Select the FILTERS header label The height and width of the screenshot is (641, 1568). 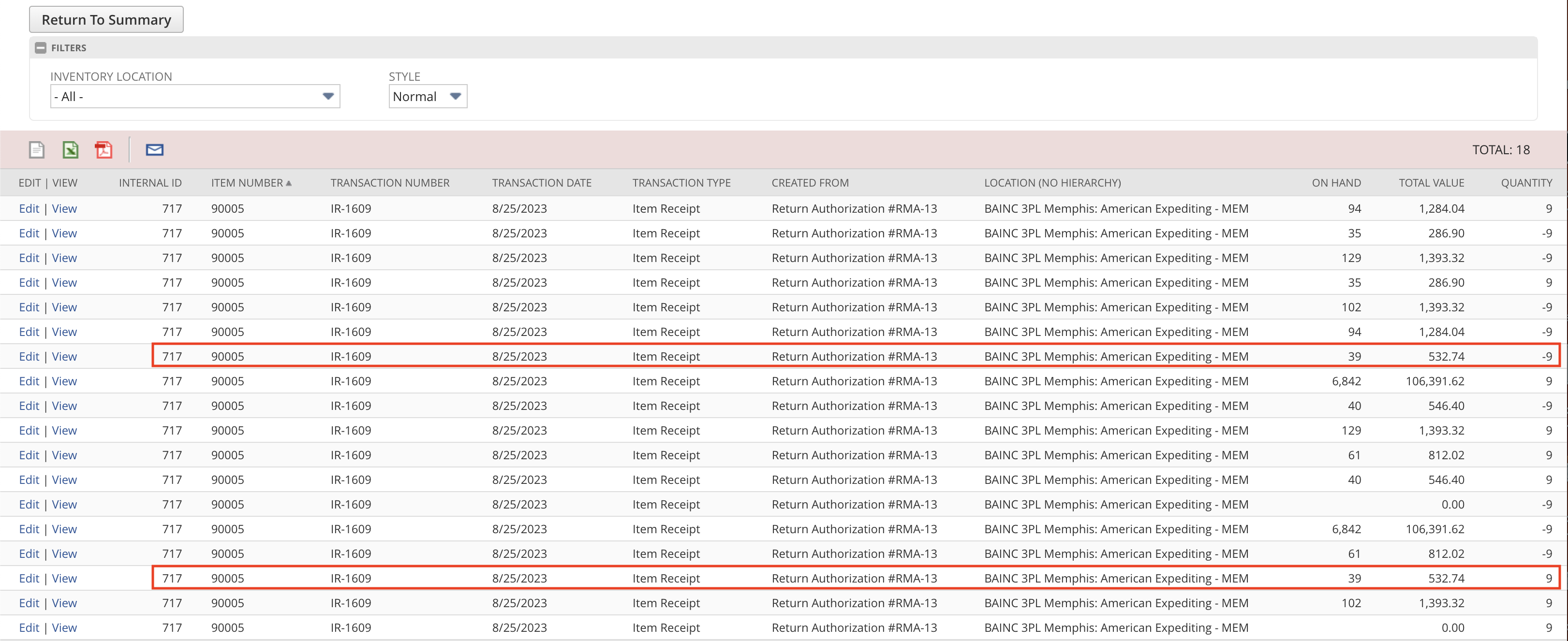(x=69, y=47)
